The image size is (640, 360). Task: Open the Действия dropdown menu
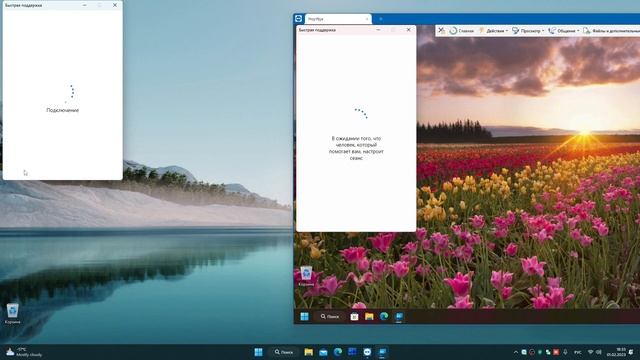click(x=493, y=31)
